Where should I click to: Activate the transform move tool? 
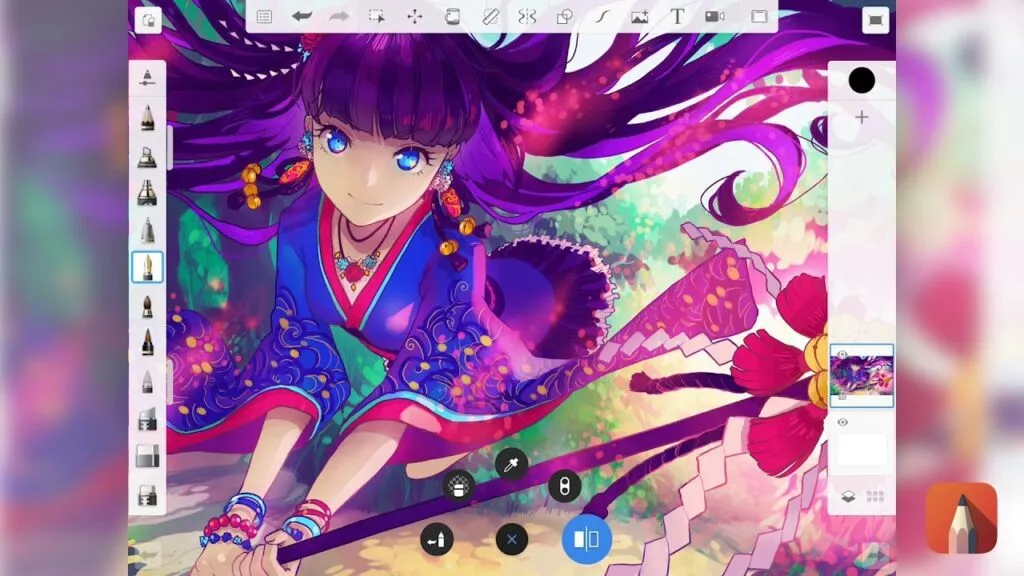415,16
